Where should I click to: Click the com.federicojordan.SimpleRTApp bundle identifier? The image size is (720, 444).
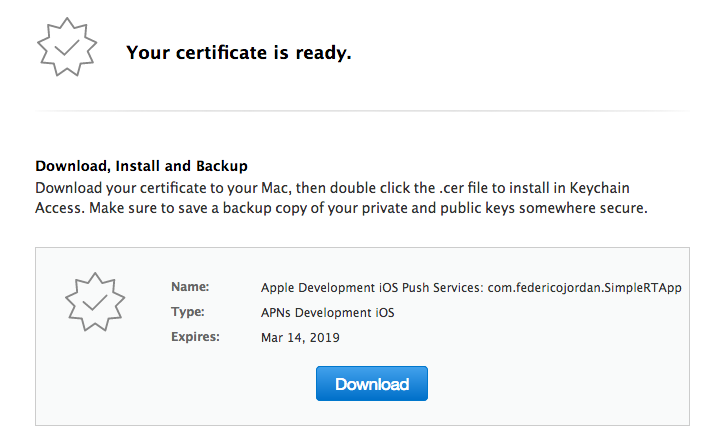tap(585, 288)
